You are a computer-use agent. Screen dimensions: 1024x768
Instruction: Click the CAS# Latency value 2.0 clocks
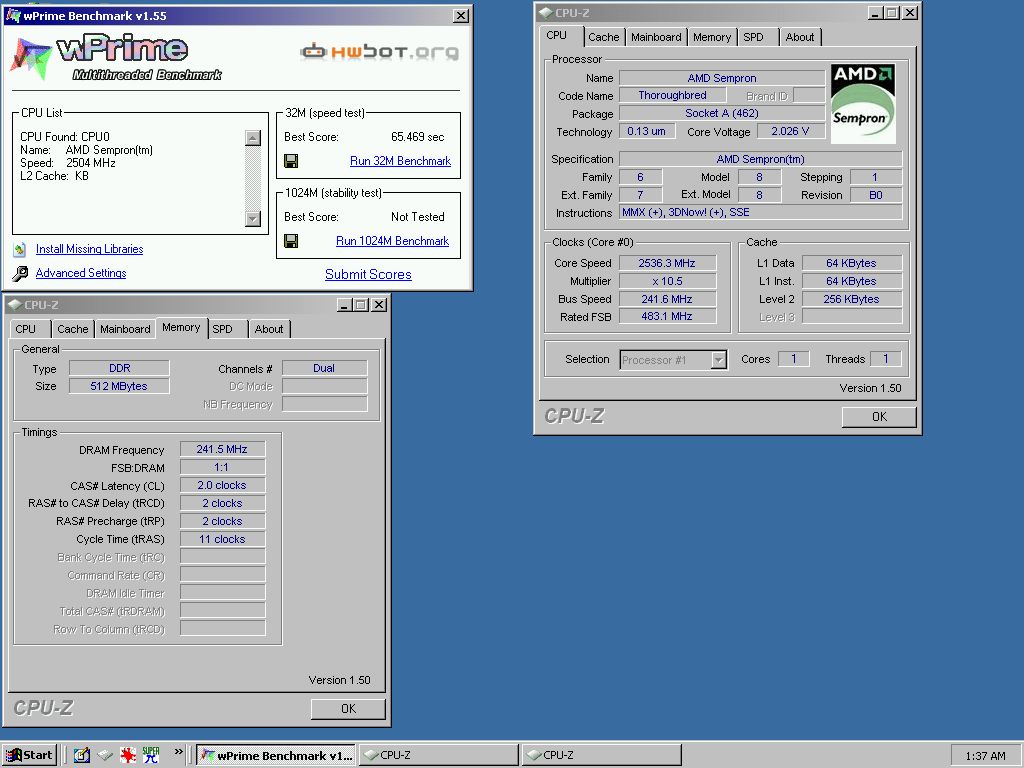click(x=222, y=485)
